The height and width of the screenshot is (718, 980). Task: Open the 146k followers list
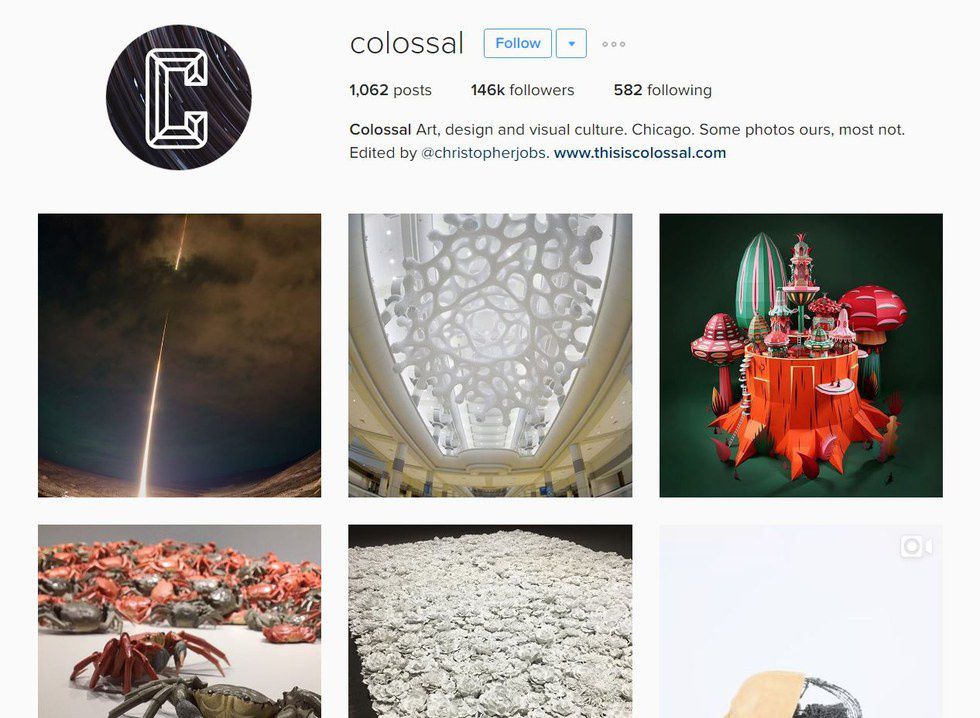(522, 90)
